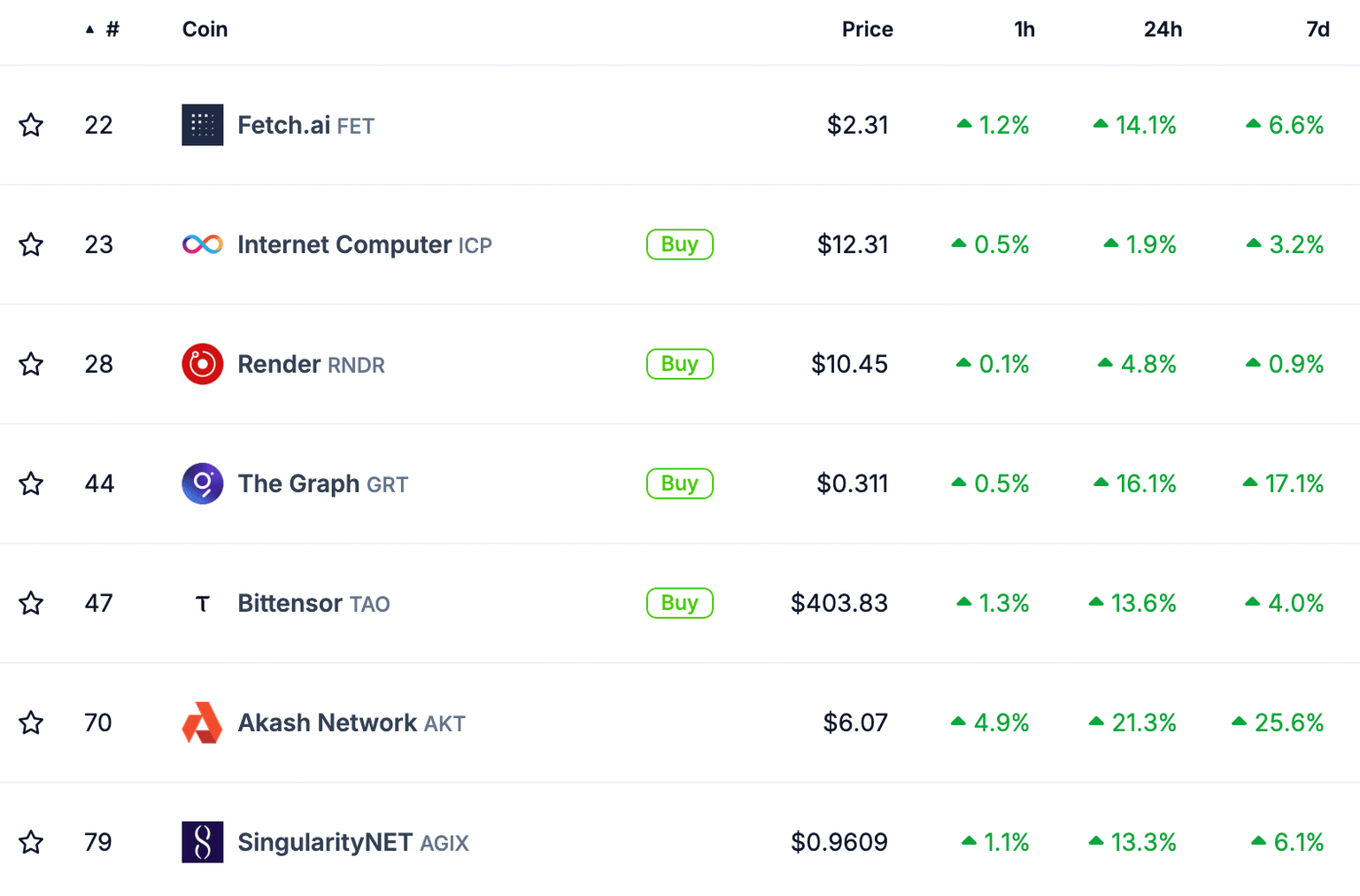Viewport: 1360px width, 896px height.
Task: Click the Coin column header
Action: coord(205,29)
